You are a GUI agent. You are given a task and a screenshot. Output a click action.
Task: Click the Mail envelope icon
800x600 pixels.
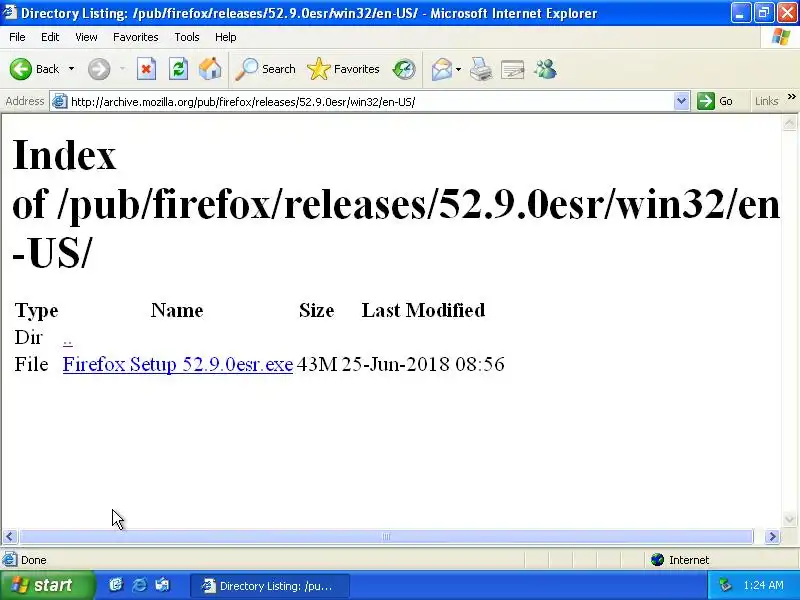[x=441, y=69]
